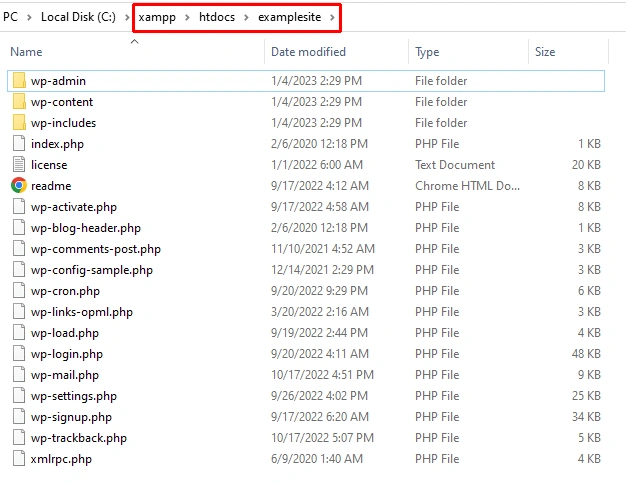Click the wp-config-sample.php file icon

click(19, 269)
